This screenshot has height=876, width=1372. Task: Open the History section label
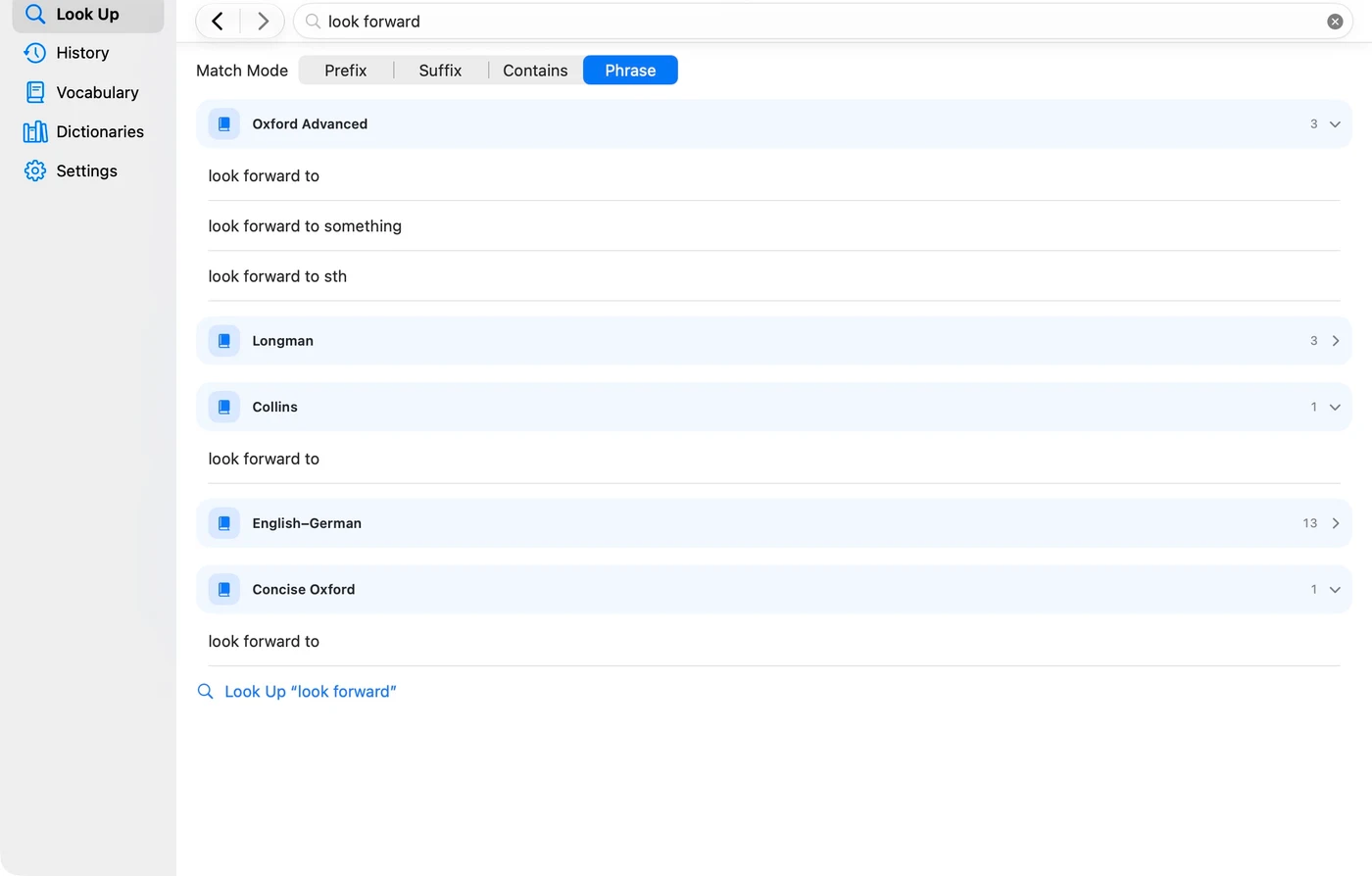(82, 53)
